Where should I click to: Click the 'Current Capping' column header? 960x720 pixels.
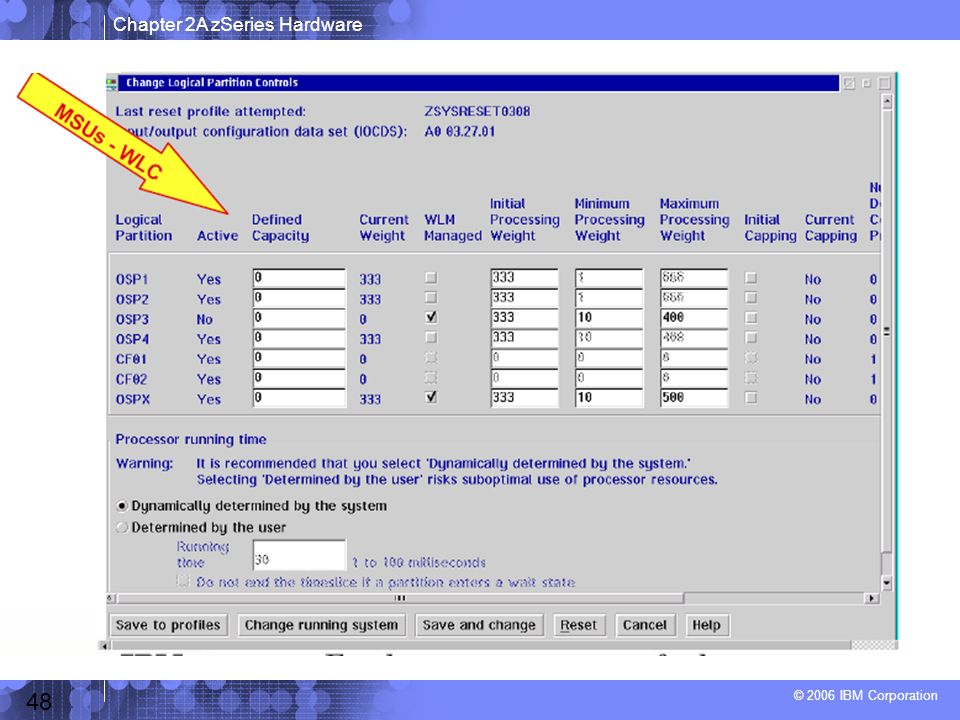(831, 228)
